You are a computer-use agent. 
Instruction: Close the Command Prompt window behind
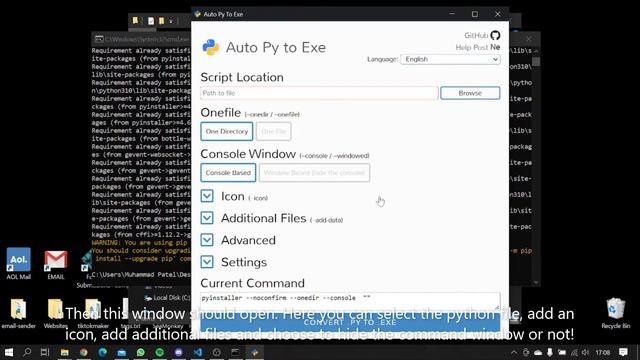[529, 39]
